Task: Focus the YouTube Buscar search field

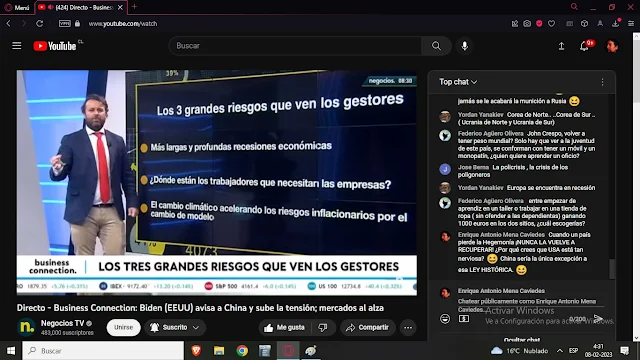Action: [x=295, y=46]
